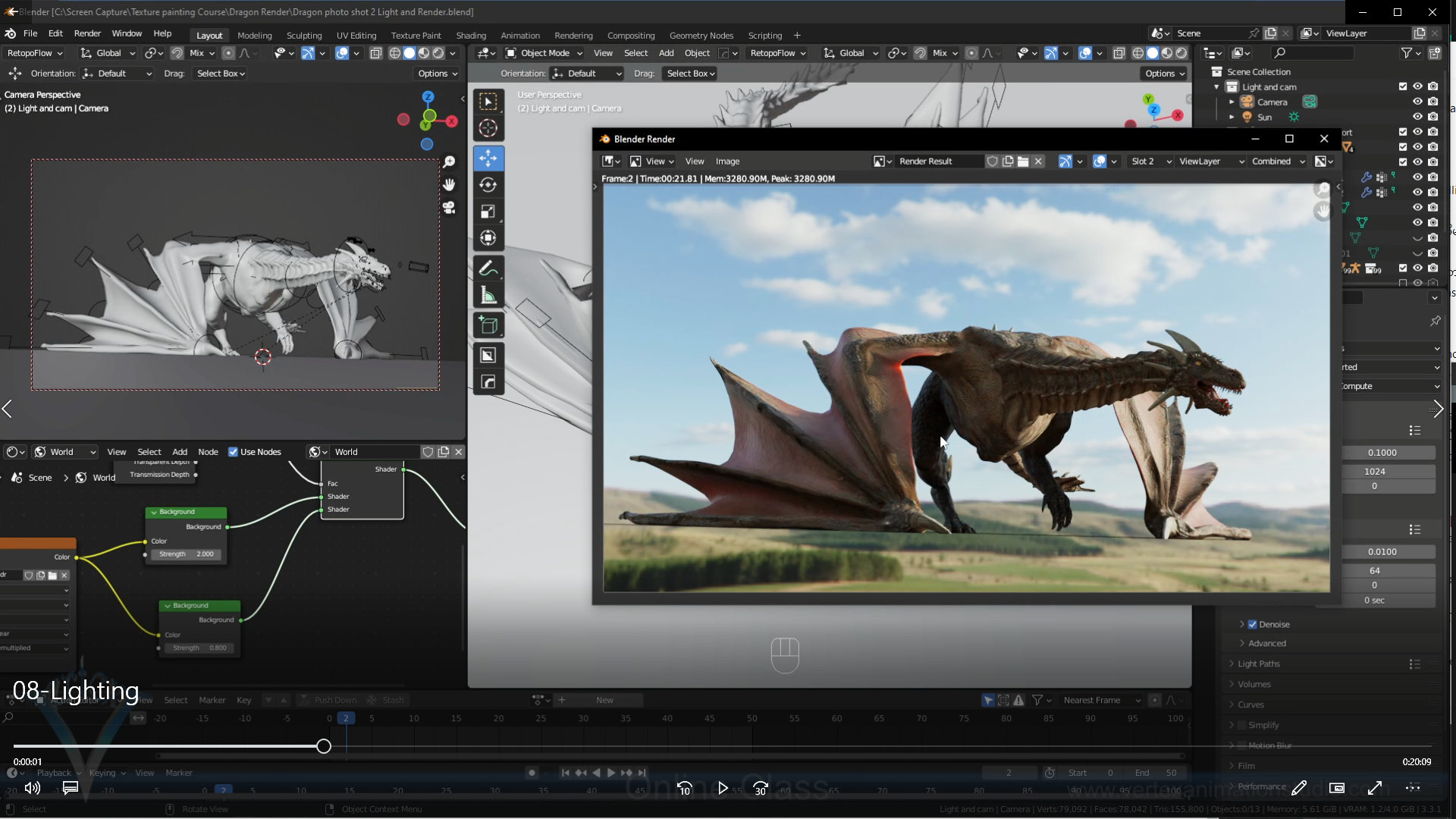Open Combined pass dropdown
This screenshot has width=1456, height=819.
pos(1278,161)
